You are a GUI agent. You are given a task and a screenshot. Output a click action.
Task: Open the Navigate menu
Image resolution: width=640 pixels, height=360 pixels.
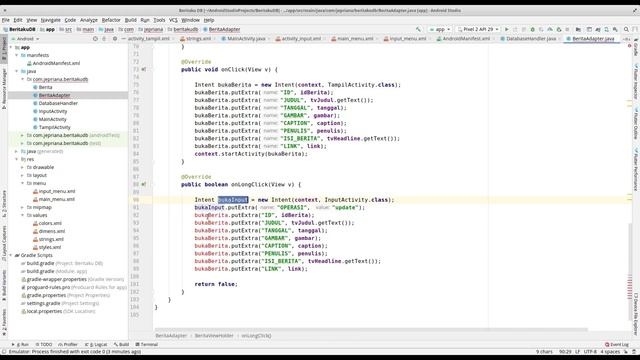coord(51,20)
